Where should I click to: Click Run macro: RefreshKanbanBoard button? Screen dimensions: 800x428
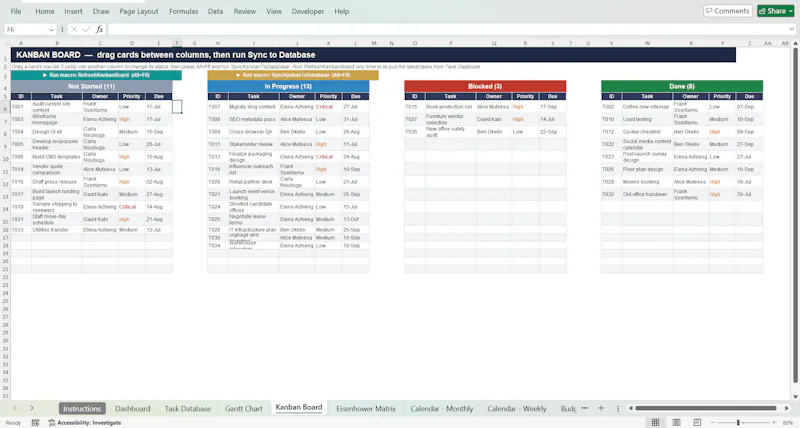click(96, 75)
